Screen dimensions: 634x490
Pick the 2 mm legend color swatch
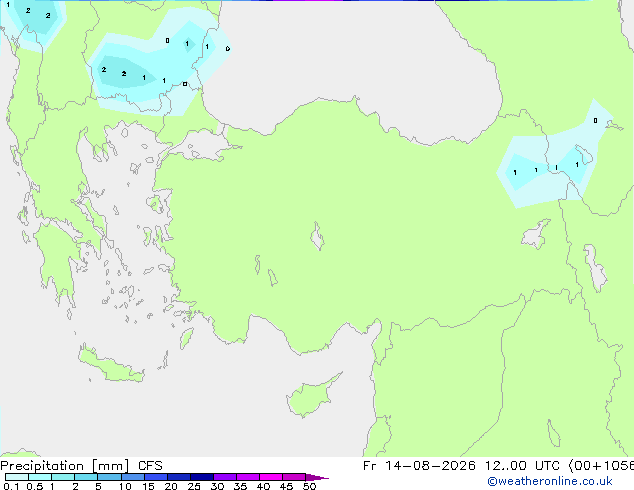click(x=86, y=477)
